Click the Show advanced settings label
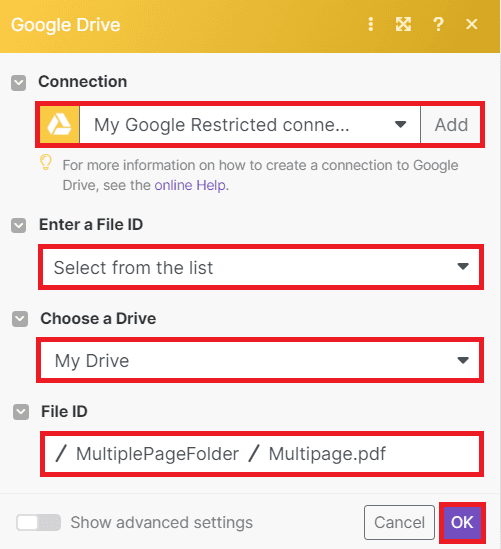Image resolution: width=501 pixels, height=549 pixels. [161, 523]
